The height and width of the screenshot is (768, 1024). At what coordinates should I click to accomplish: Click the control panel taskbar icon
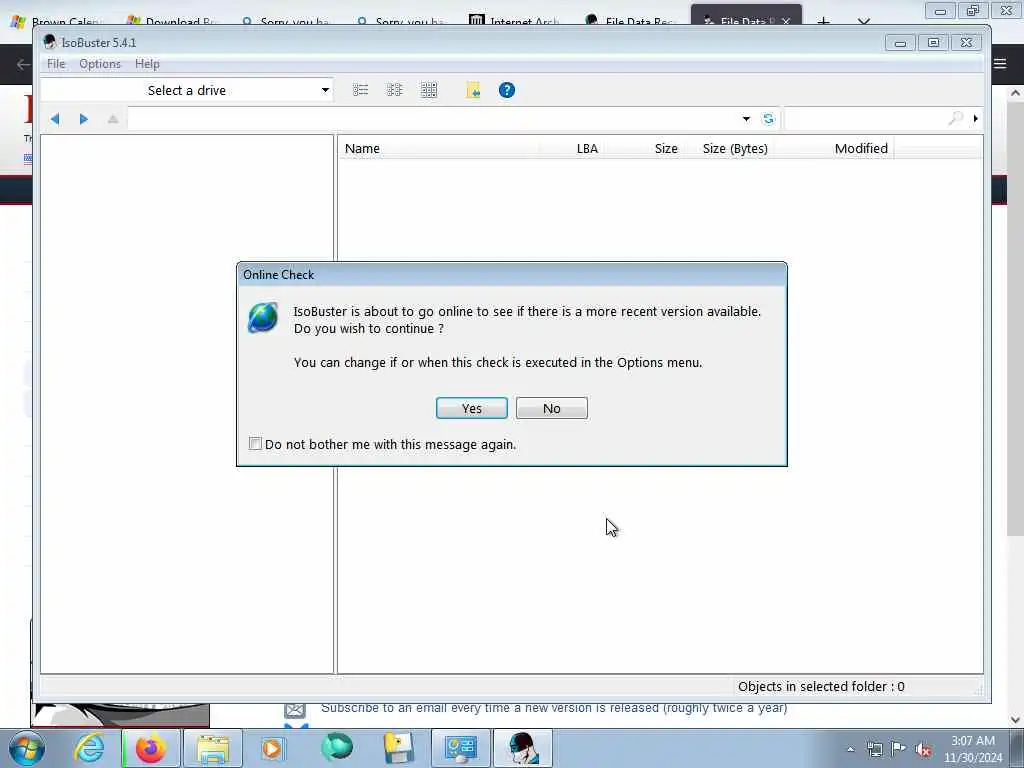coord(460,748)
